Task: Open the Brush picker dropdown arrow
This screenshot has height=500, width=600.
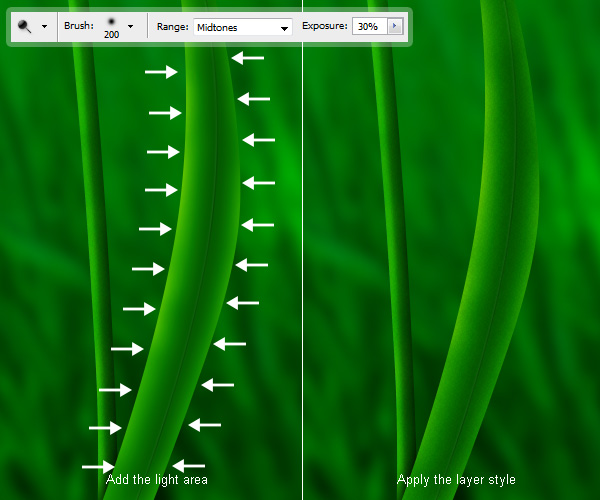Action: (x=130, y=27)
